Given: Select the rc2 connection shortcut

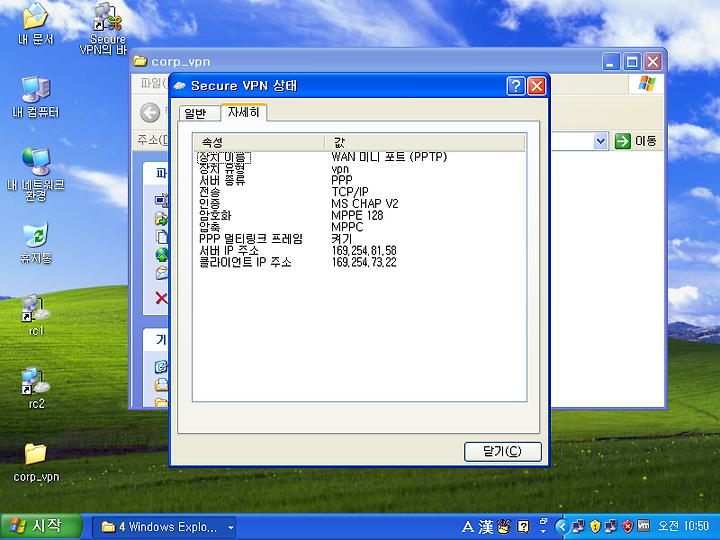Looking at the screenshot, I should (36, 388).
